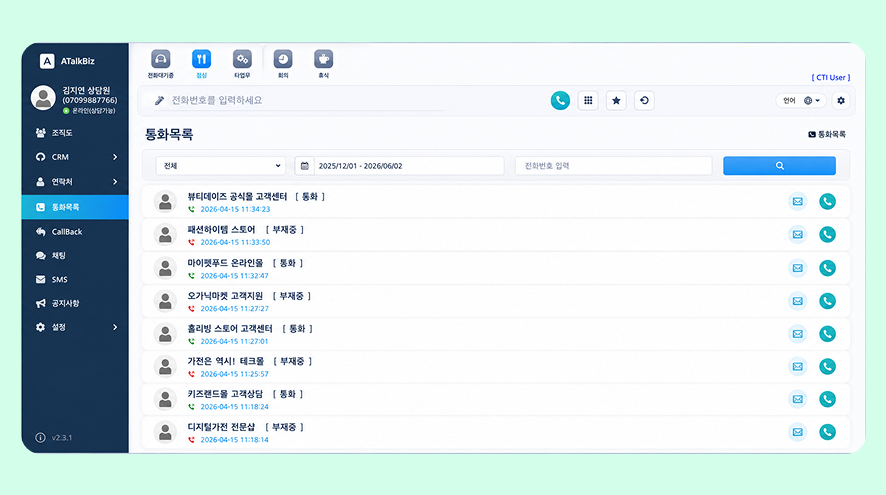Viewport: 886px width, 495px height.
Task: Expand the CRM chevron arrow
Action: (115, 157)
